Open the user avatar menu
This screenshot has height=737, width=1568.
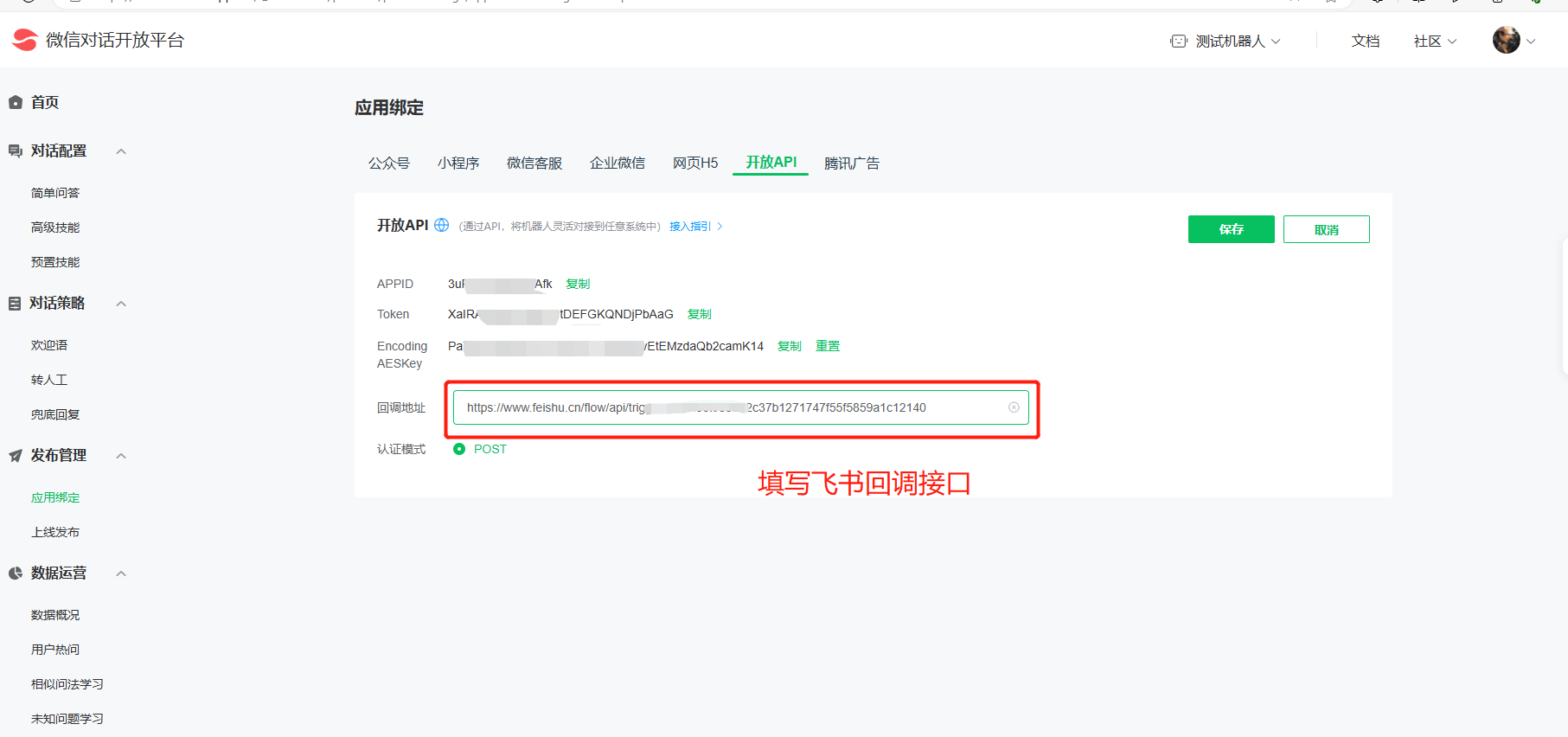[x=1507, y=40]
